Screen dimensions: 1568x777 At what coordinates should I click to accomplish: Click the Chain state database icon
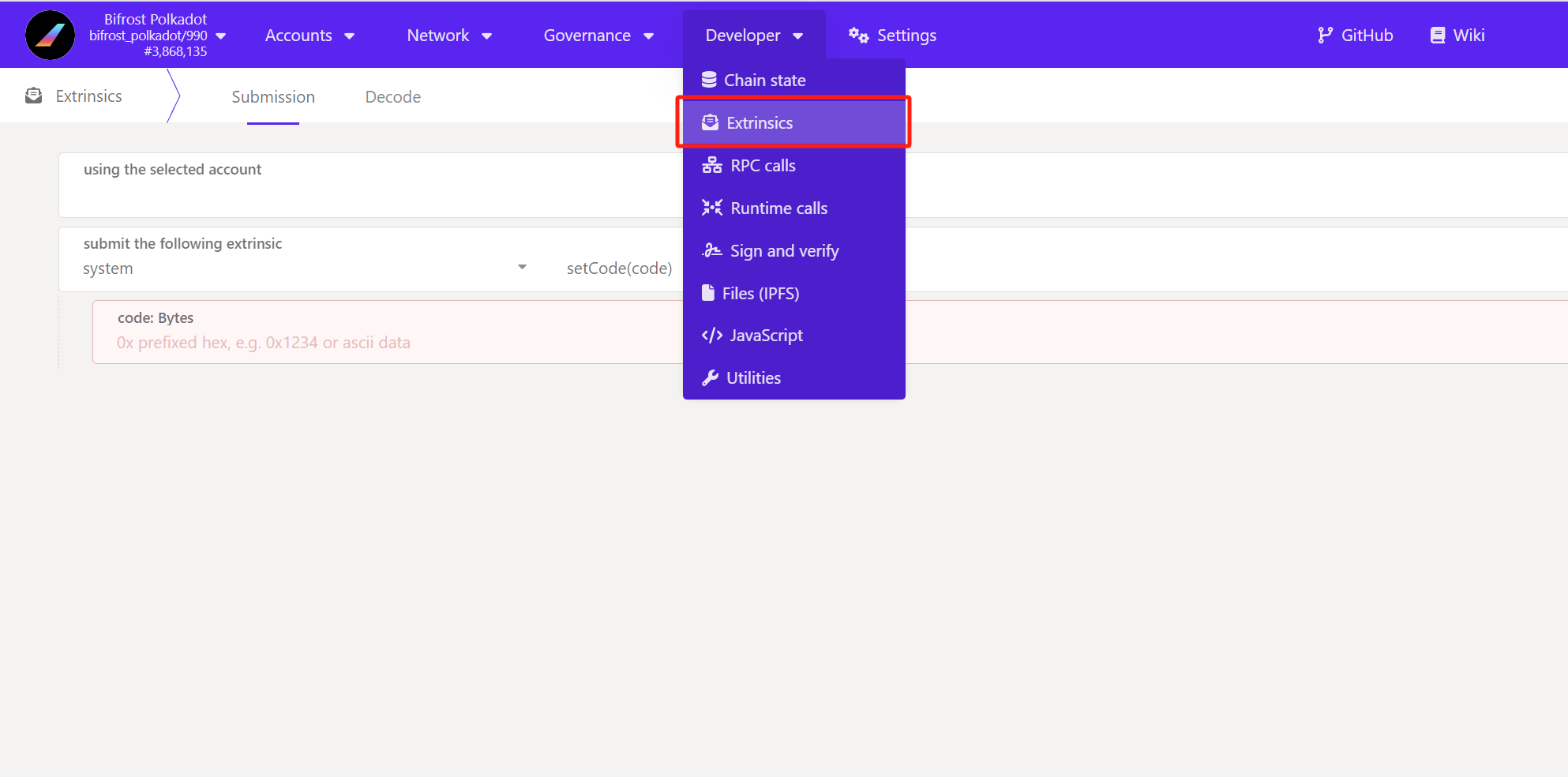(x=709, y=81)
